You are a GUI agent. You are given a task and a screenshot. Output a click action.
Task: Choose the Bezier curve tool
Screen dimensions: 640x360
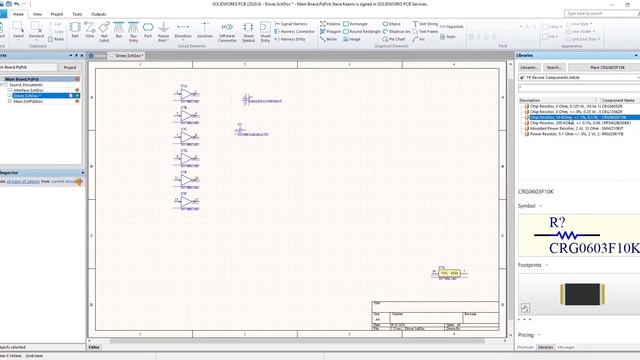(x=329, y=39)
